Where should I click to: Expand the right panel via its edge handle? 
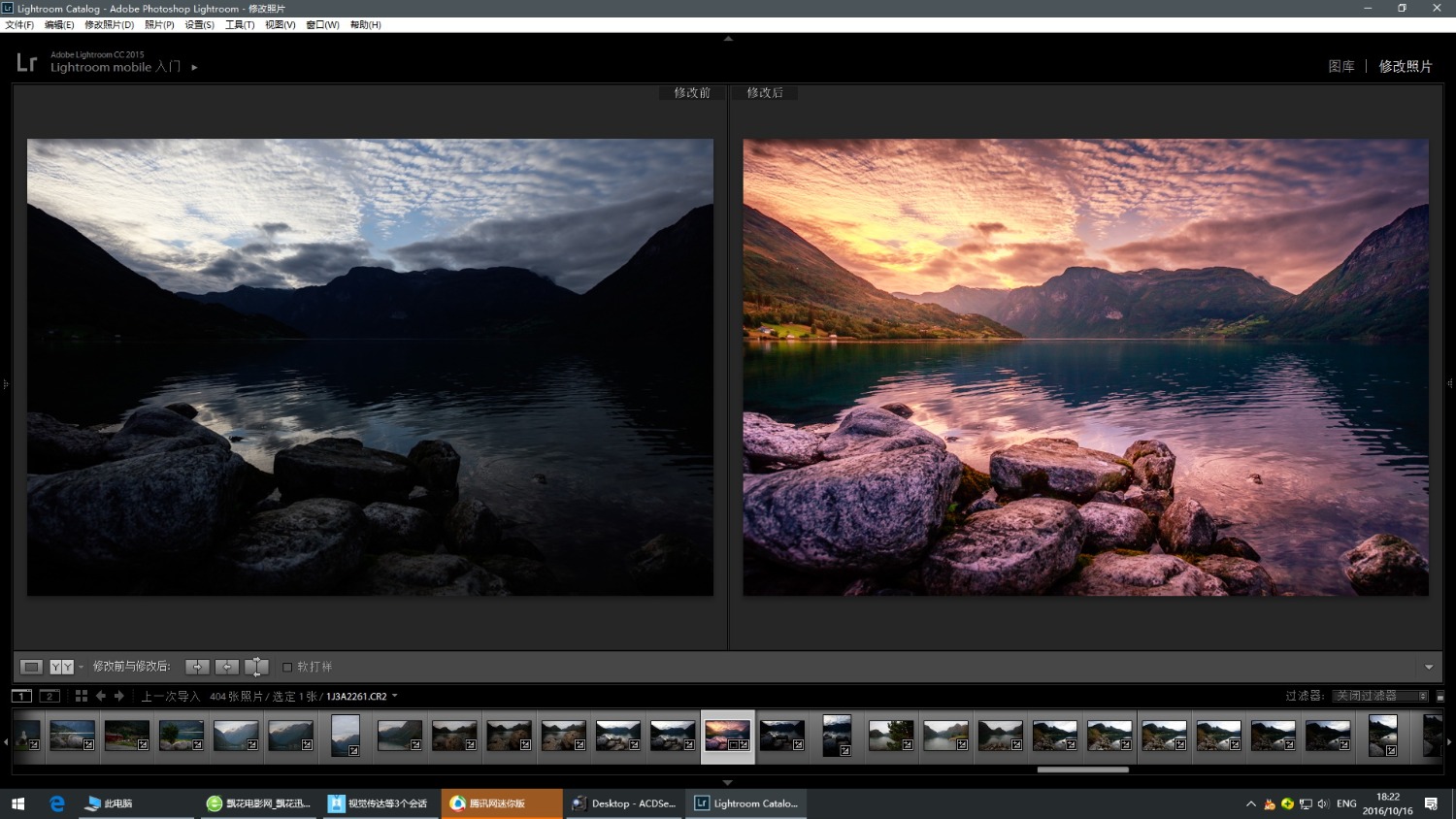point(1450,384)
